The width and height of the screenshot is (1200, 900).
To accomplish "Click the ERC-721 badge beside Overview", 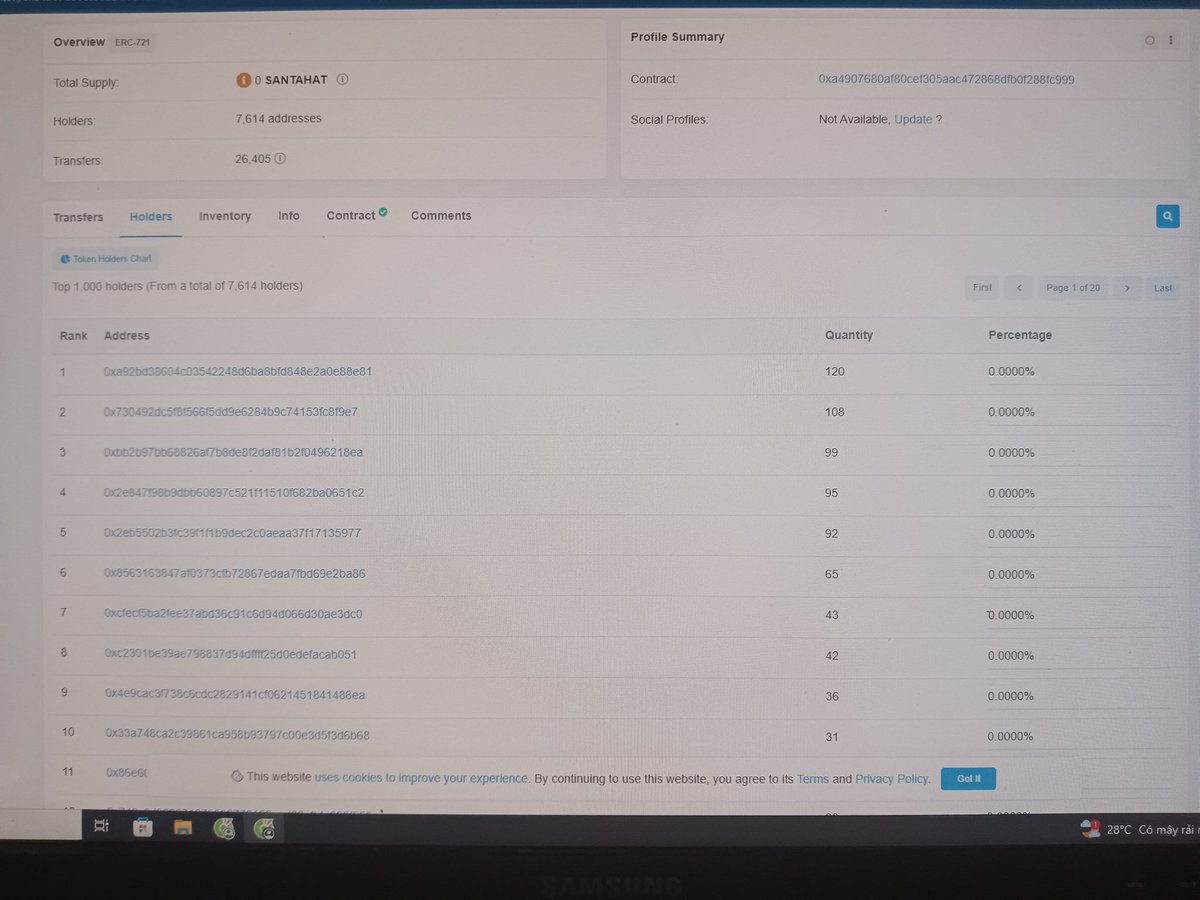I will click(134, 43).
